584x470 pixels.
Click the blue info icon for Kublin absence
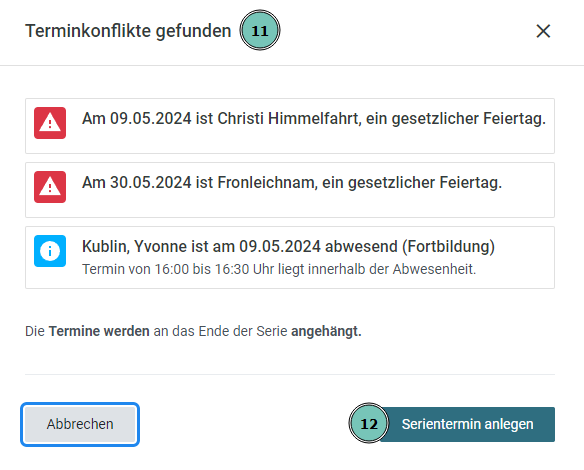click(50, 251)
